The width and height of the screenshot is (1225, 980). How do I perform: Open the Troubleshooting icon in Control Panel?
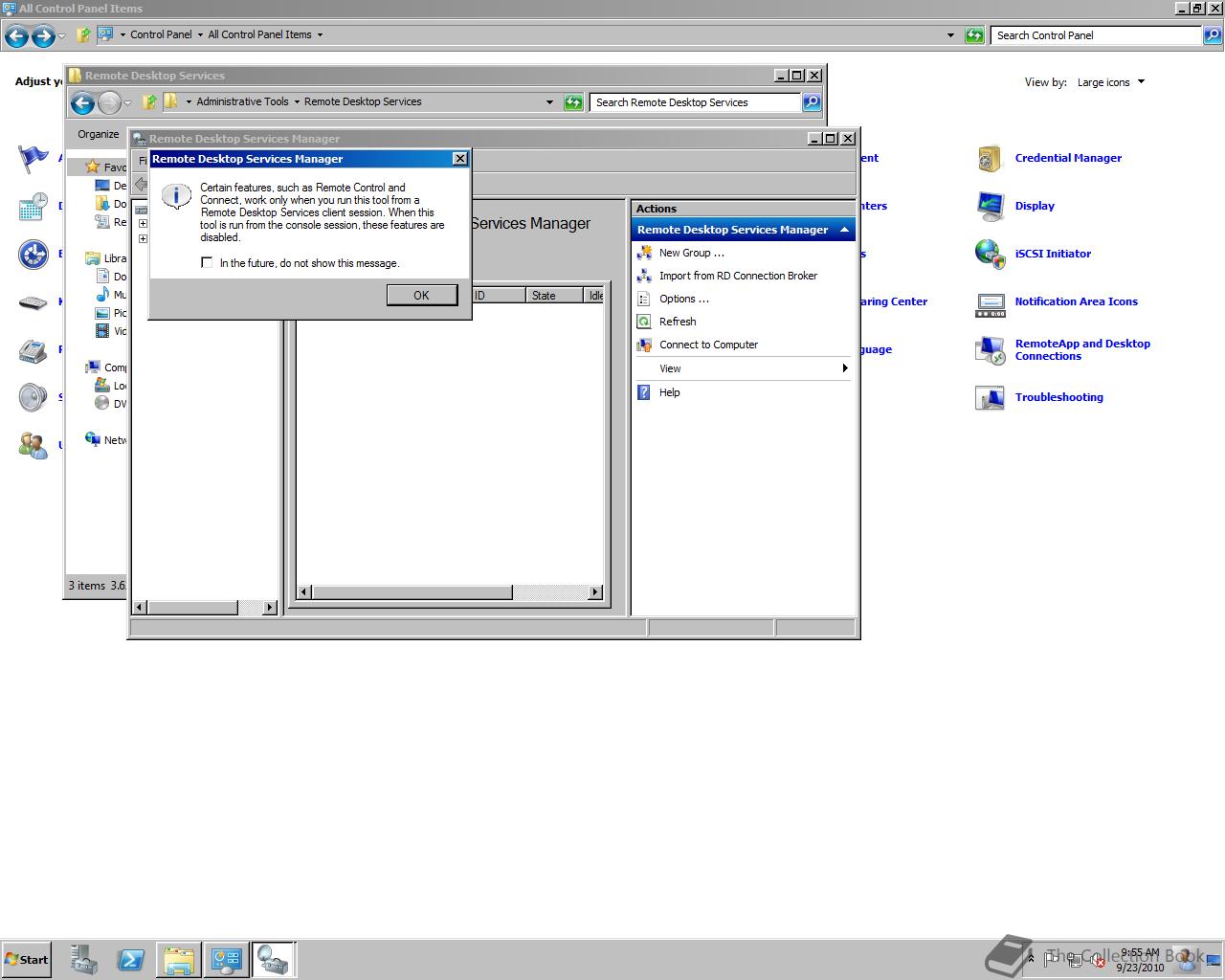coord(990,397)
